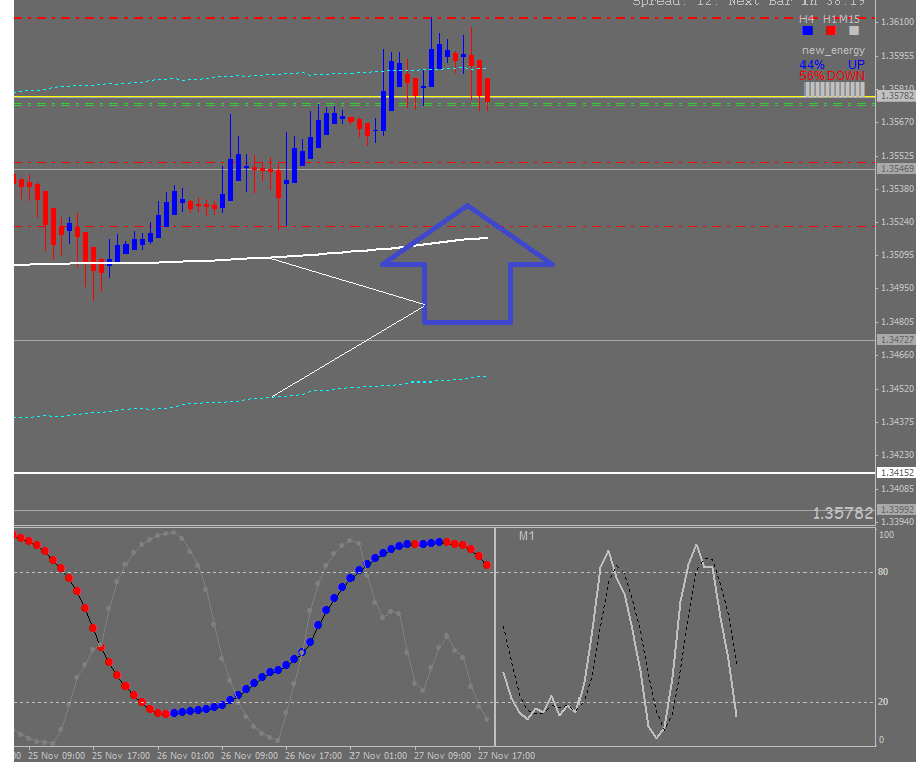
Task: Click the blue H4 trend indicator square
Action: [x=807, y=30]
